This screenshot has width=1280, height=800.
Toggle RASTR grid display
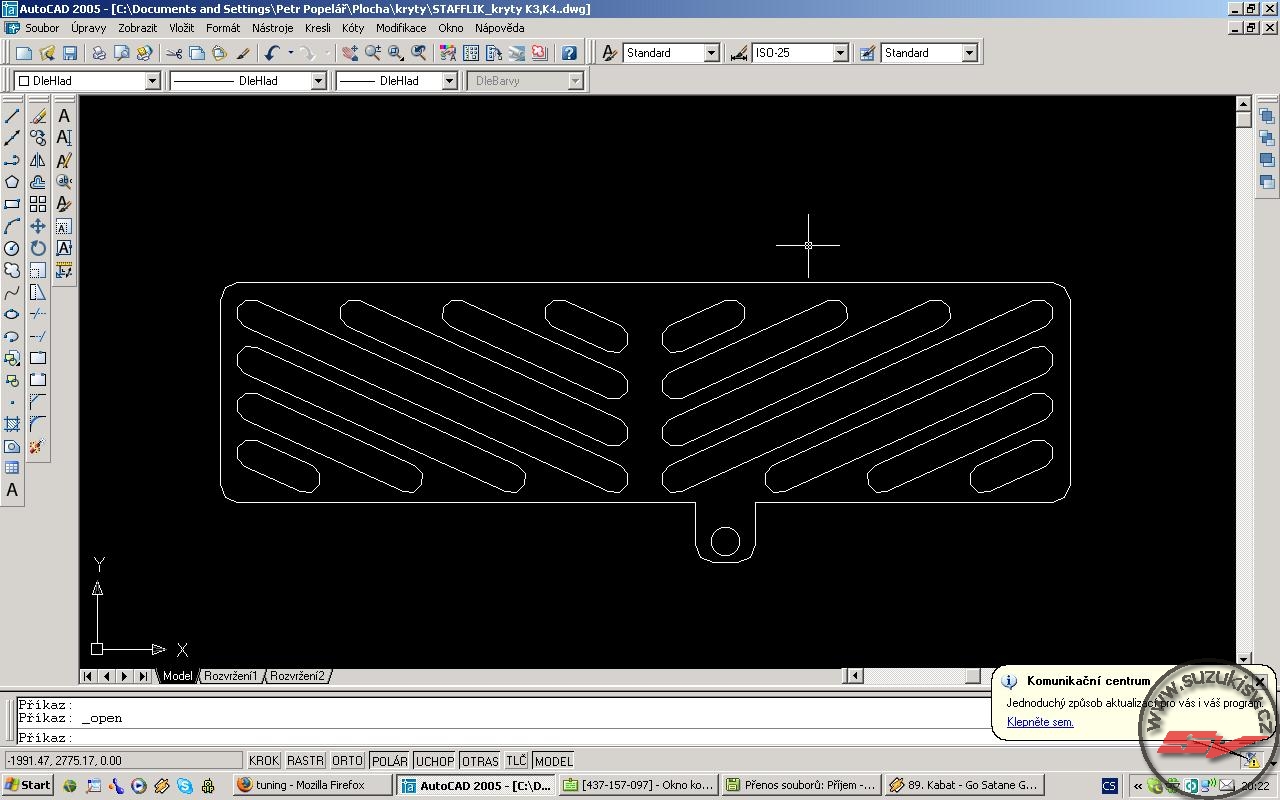click(x=305, y=761)
